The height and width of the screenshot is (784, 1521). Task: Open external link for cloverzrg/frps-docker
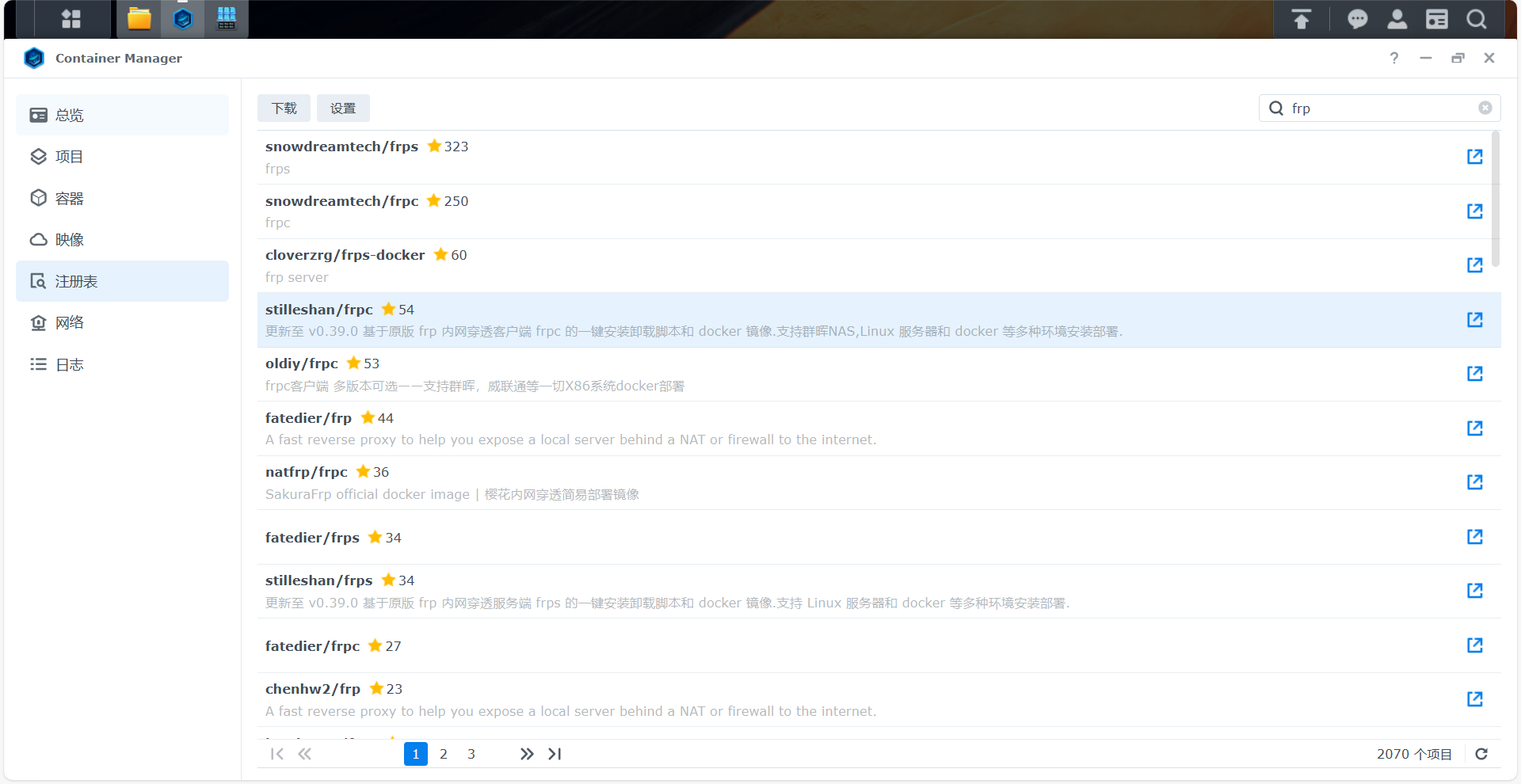coord(1474,265)
